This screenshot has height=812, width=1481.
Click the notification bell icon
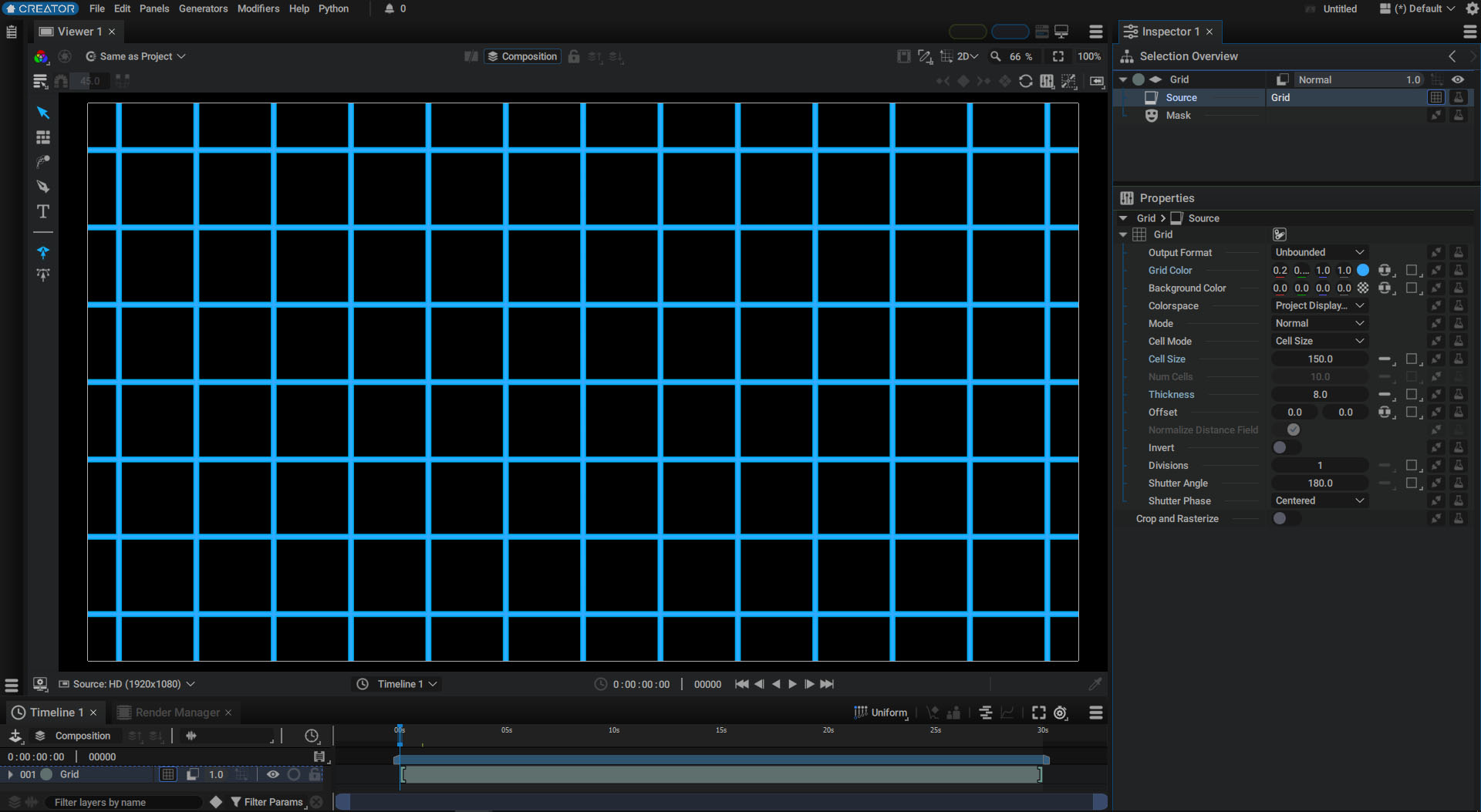click(390, 8)
